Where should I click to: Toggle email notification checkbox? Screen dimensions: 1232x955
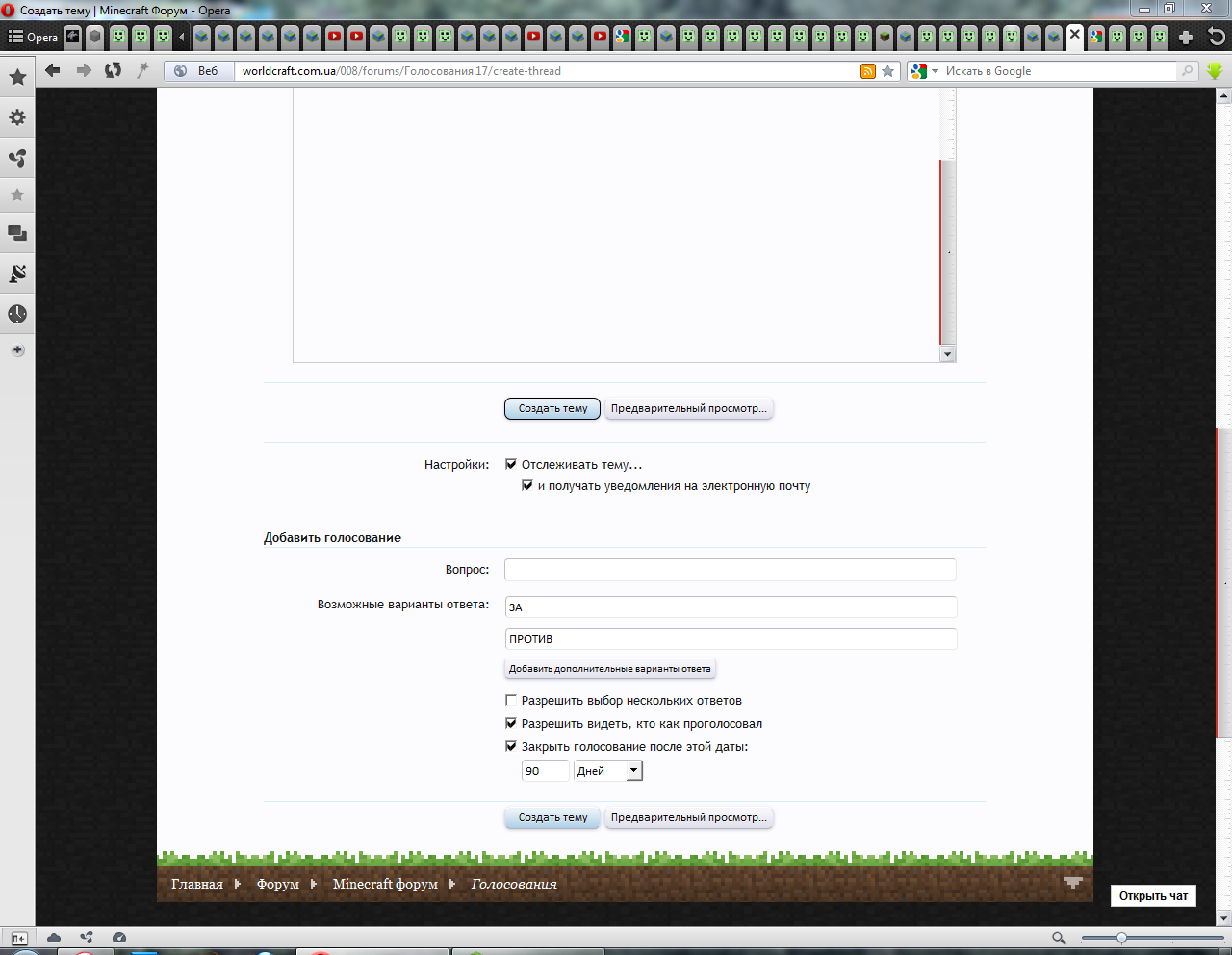(x=527, y=486)
